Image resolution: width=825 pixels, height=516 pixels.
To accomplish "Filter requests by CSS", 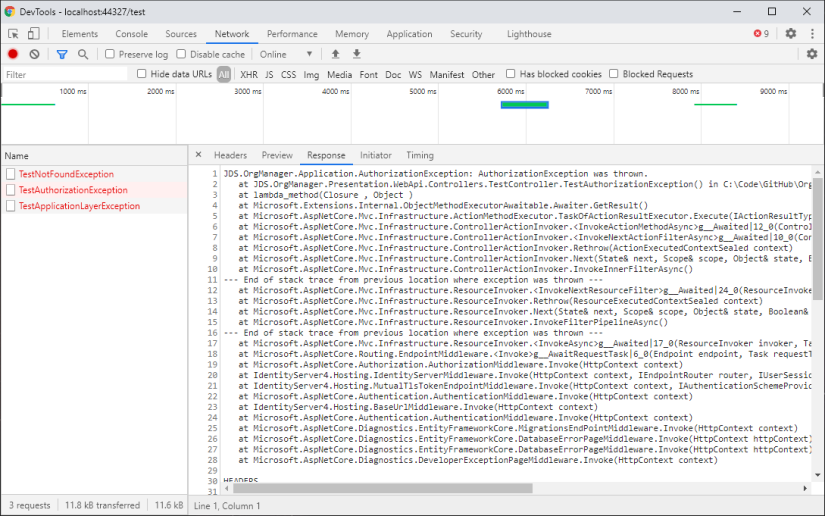I will 288,74.
